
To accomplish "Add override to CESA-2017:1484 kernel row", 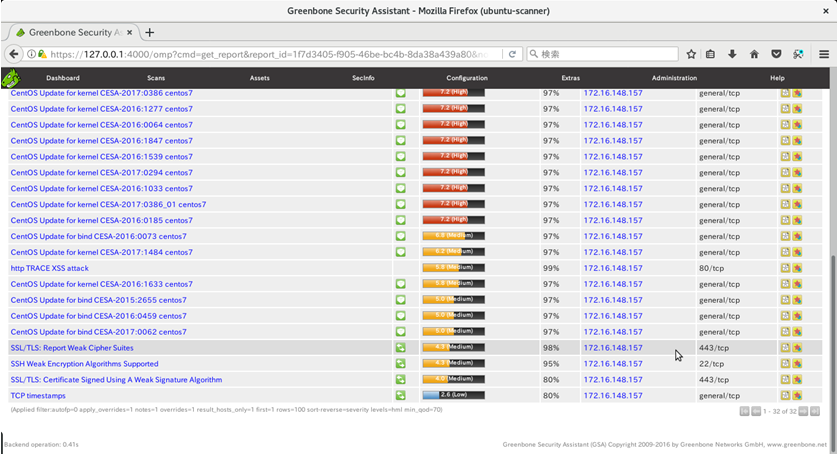I will pyautogui.click(x=797, y=252).
